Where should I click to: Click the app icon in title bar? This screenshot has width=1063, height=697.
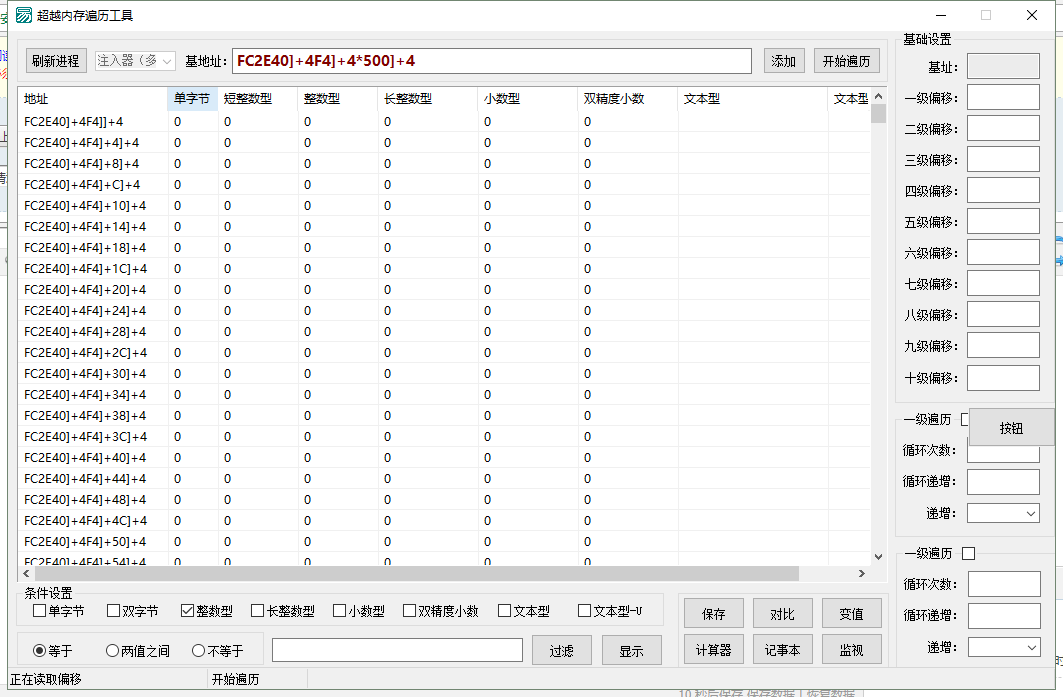(x=21, y=15)
